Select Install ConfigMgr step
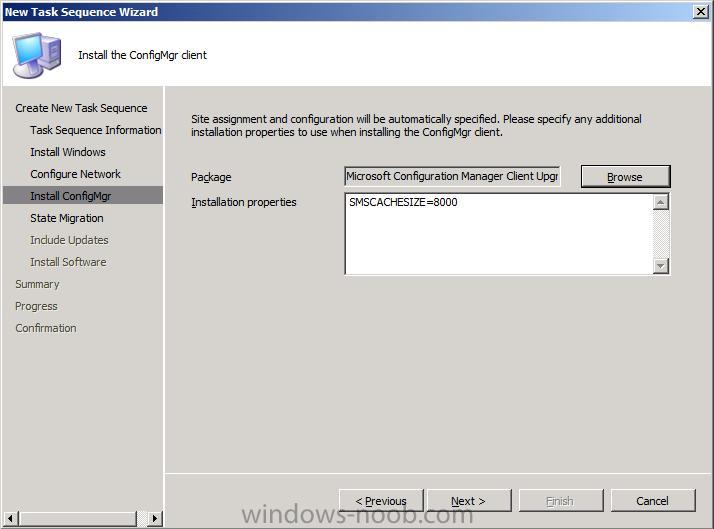The image size is (714, 529). (82, 196)
